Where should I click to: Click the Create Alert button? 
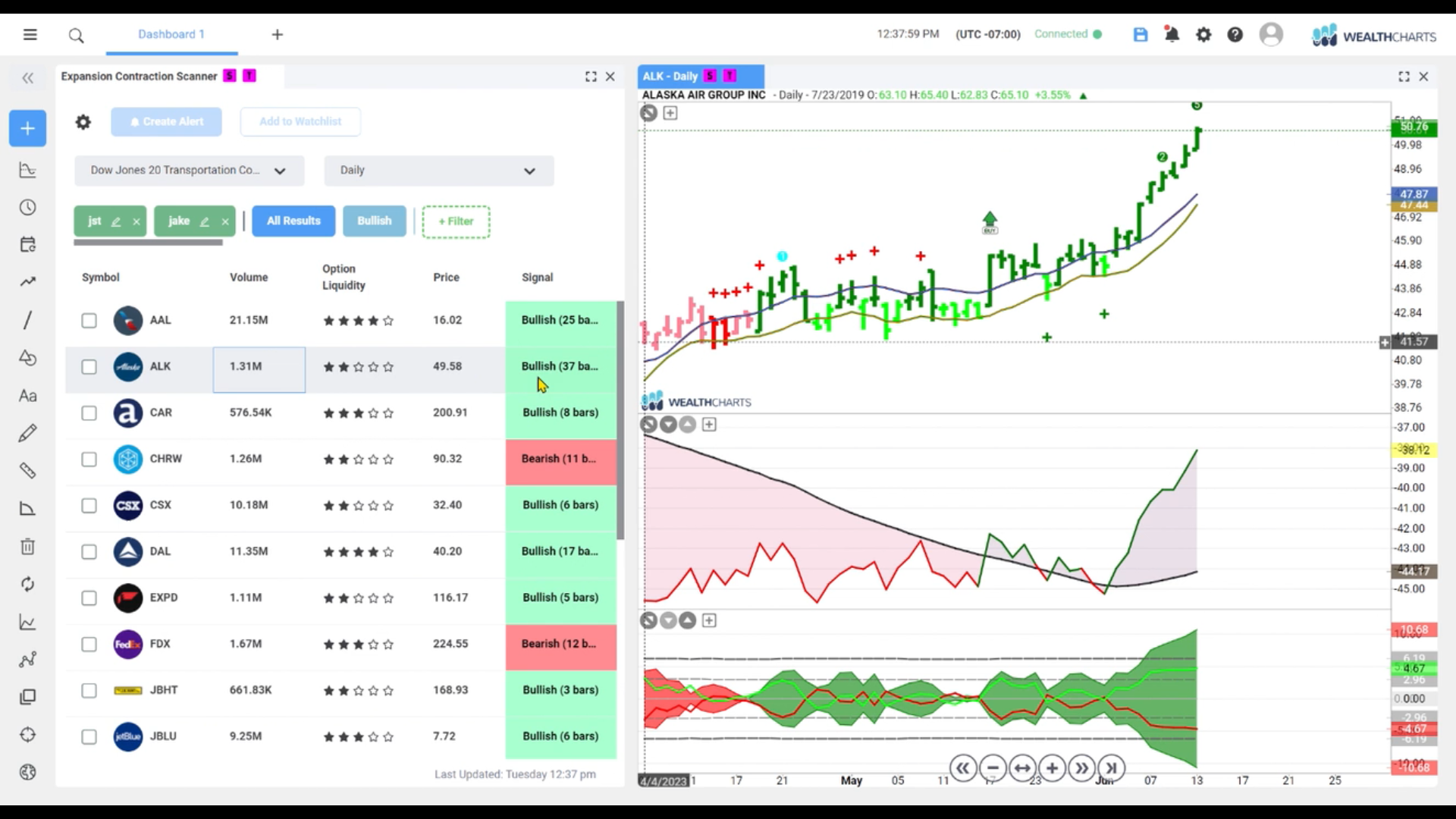tap(166, 121)
